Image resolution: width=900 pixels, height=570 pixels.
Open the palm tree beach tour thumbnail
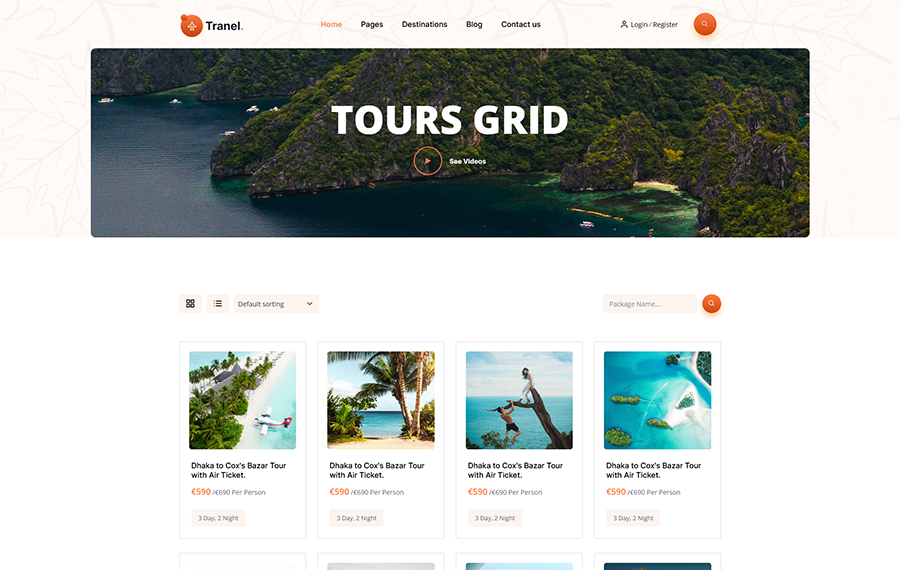coord(381,400)
